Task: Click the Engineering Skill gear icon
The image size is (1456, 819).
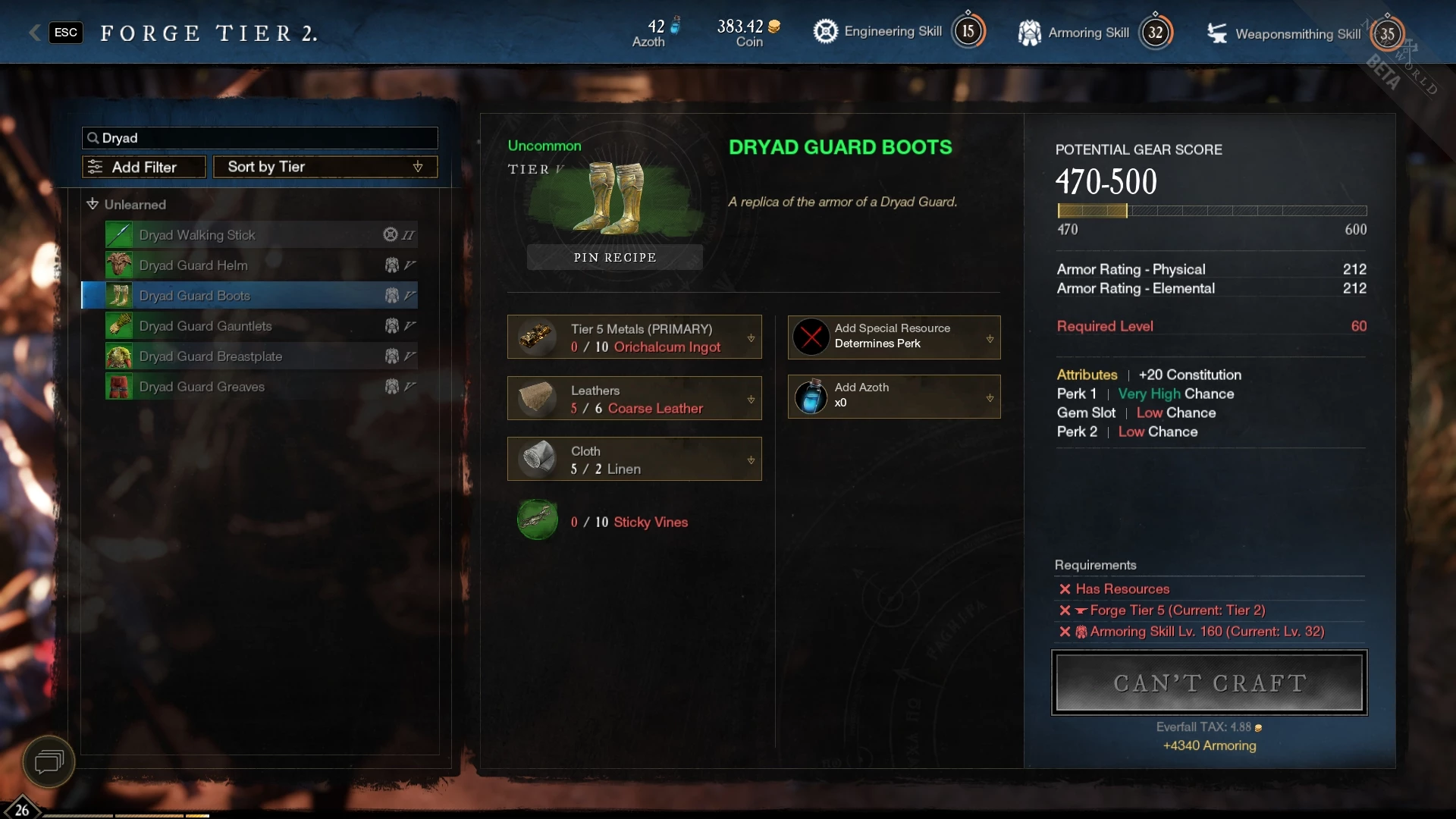Action: point(825,31)
